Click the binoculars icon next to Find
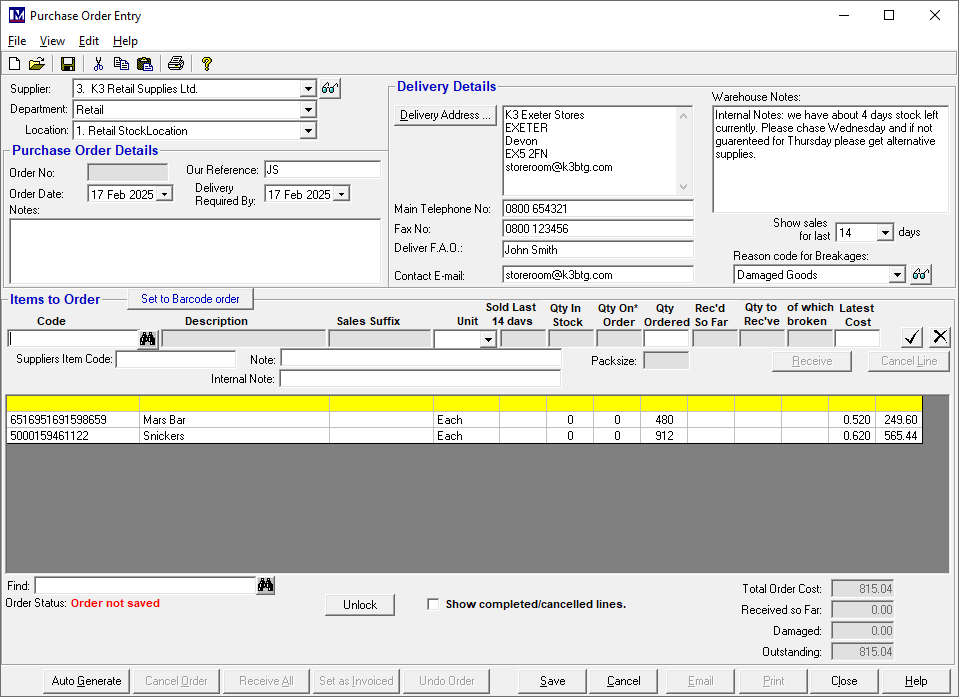Image resolution: width=959 pixels, height=697 pixels. [x=266, y=586]
